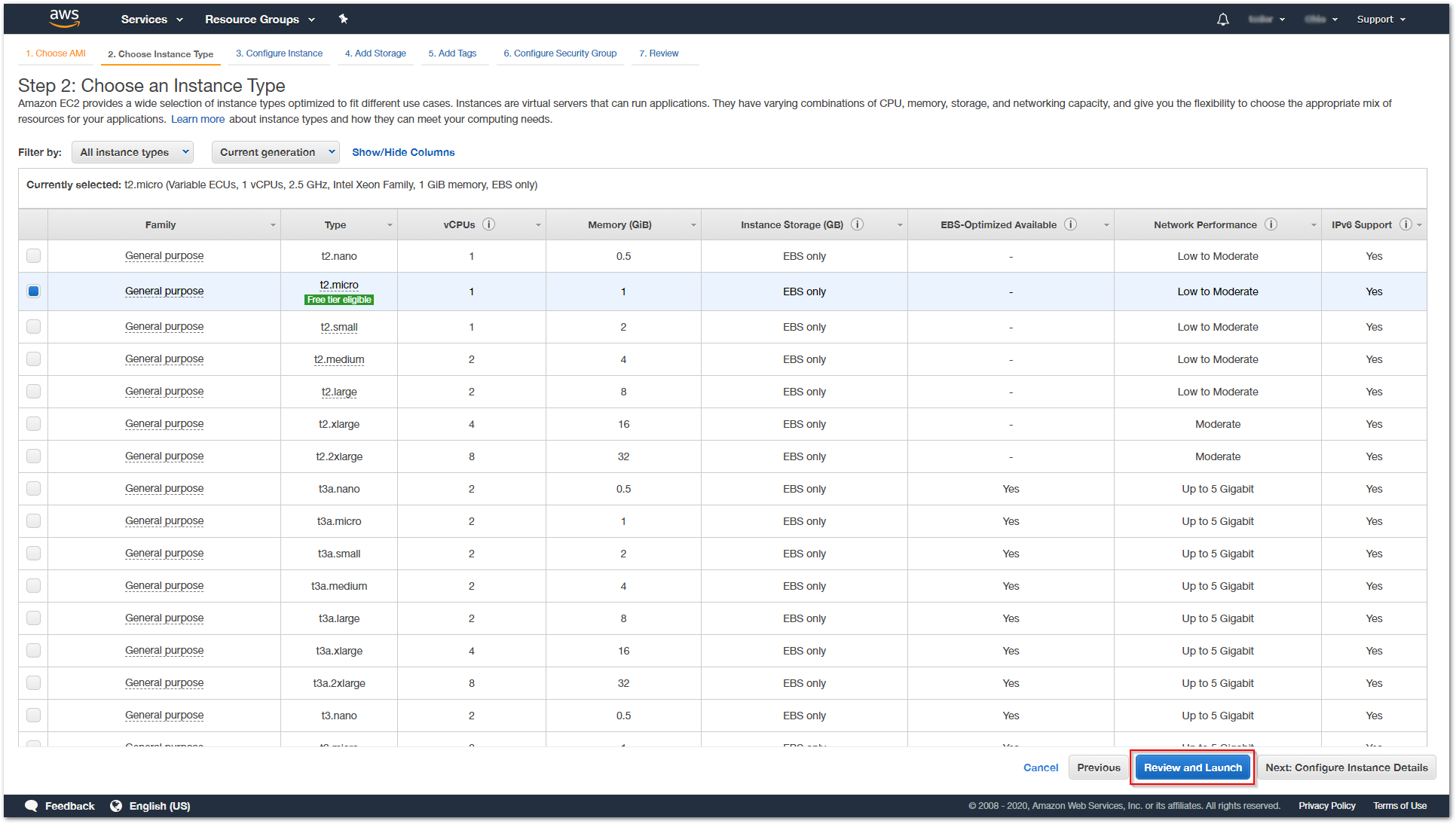Image resolution: width=1456 pixels, height=824 pixels.
Task: Select the t2.medium instance checkbox
Action: pyautogui.click(x=33, y=359)
